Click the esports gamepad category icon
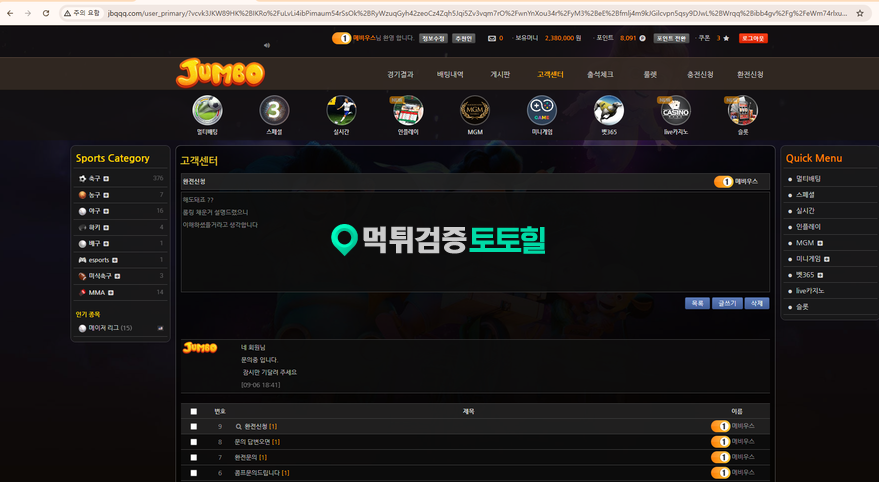This screenshot has width=879, height=482. point(82,260)
